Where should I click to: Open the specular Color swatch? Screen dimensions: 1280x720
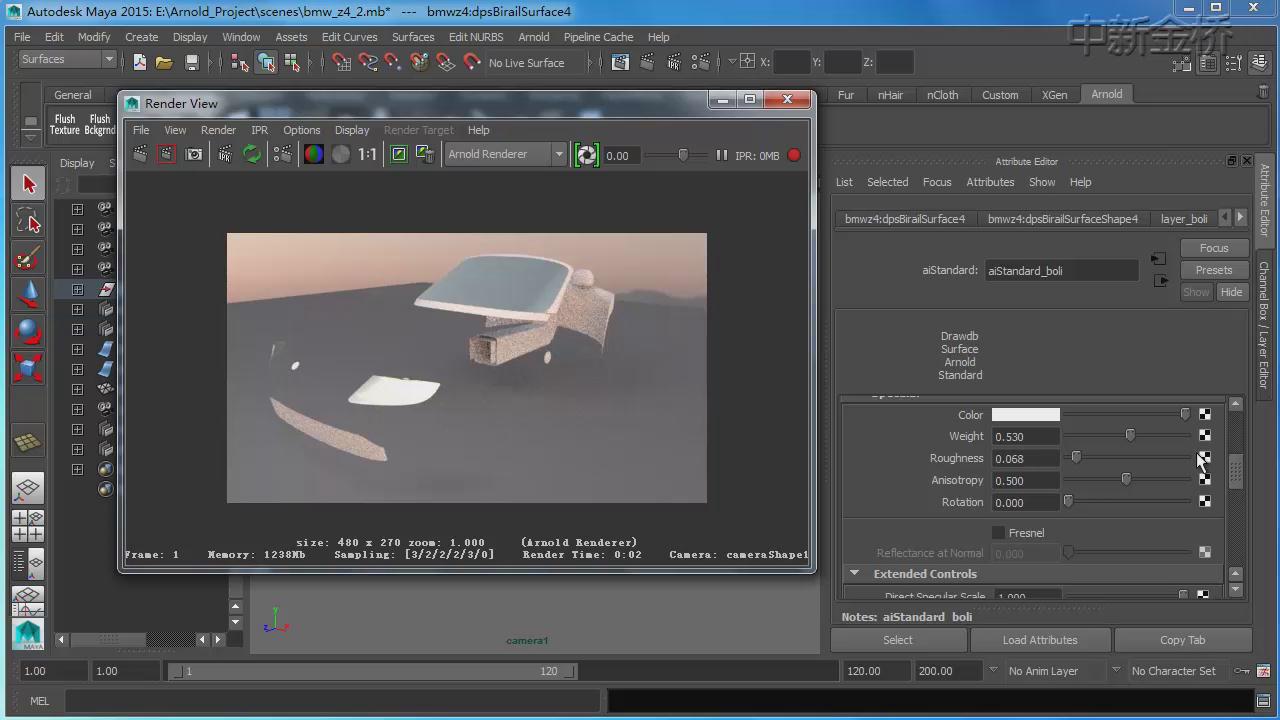tap(1025, 415)
